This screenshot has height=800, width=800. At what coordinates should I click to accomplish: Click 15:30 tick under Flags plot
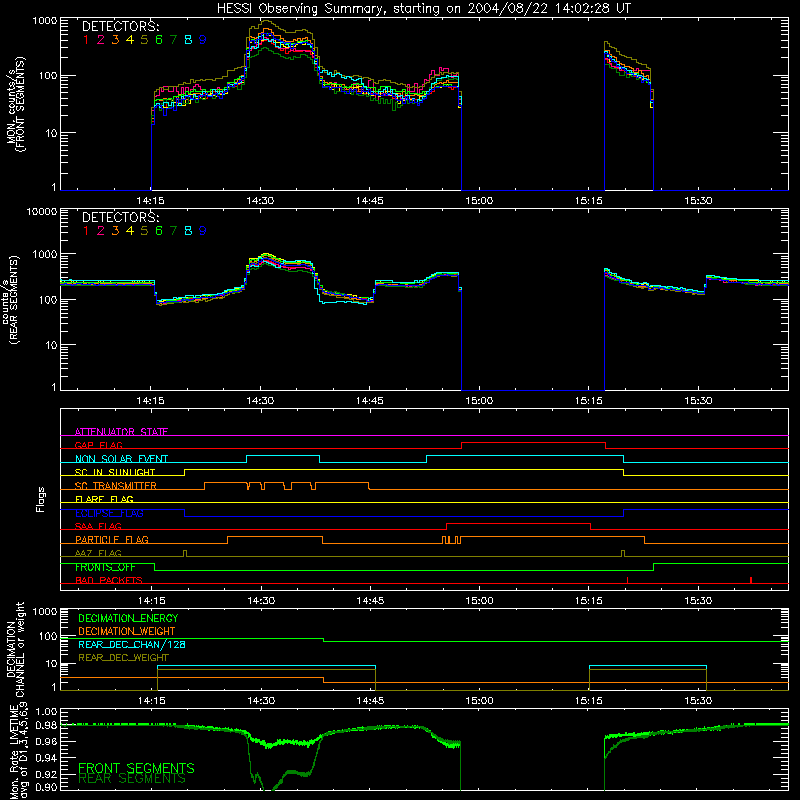coord(698,601)
